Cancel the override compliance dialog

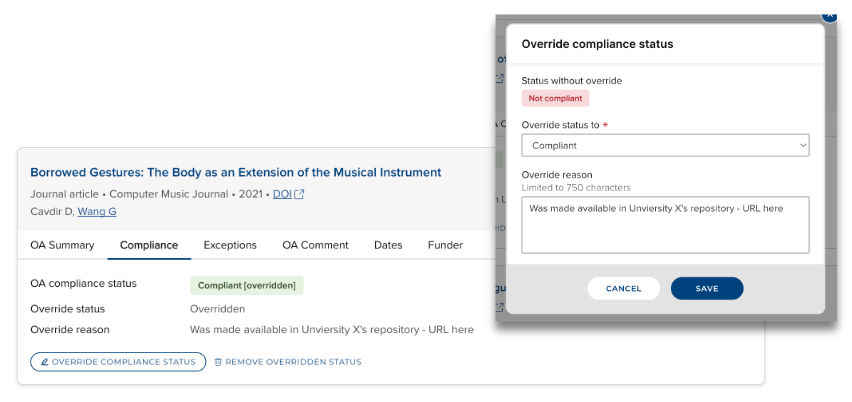pos(623,288)
